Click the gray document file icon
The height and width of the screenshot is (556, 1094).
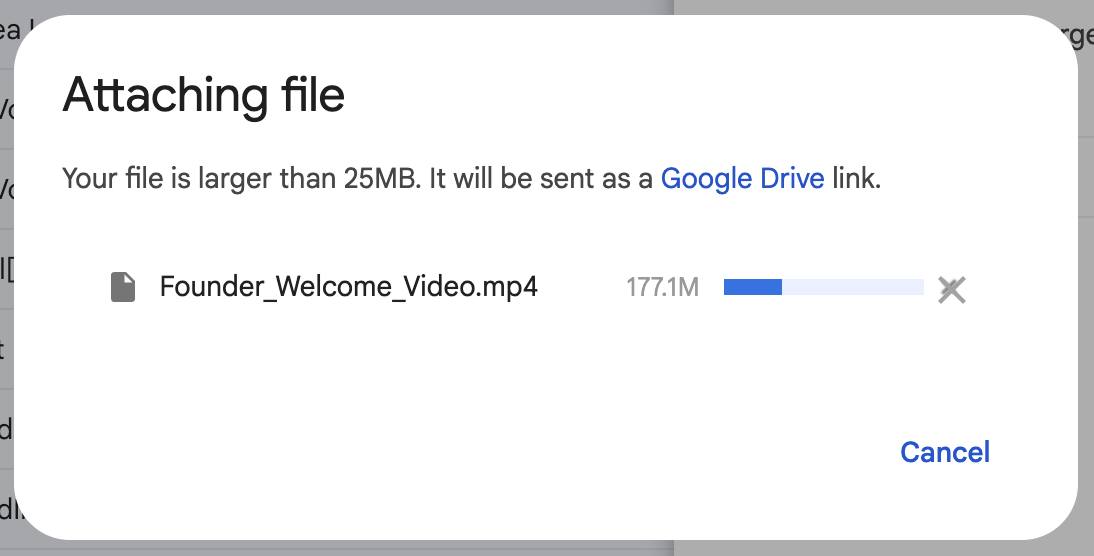pos(123,288)
